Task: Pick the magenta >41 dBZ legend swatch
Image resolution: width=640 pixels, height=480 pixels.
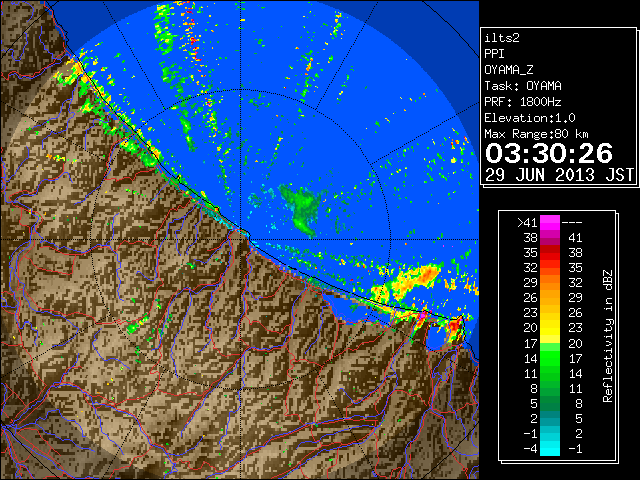Action: click(x=550, y=222)
